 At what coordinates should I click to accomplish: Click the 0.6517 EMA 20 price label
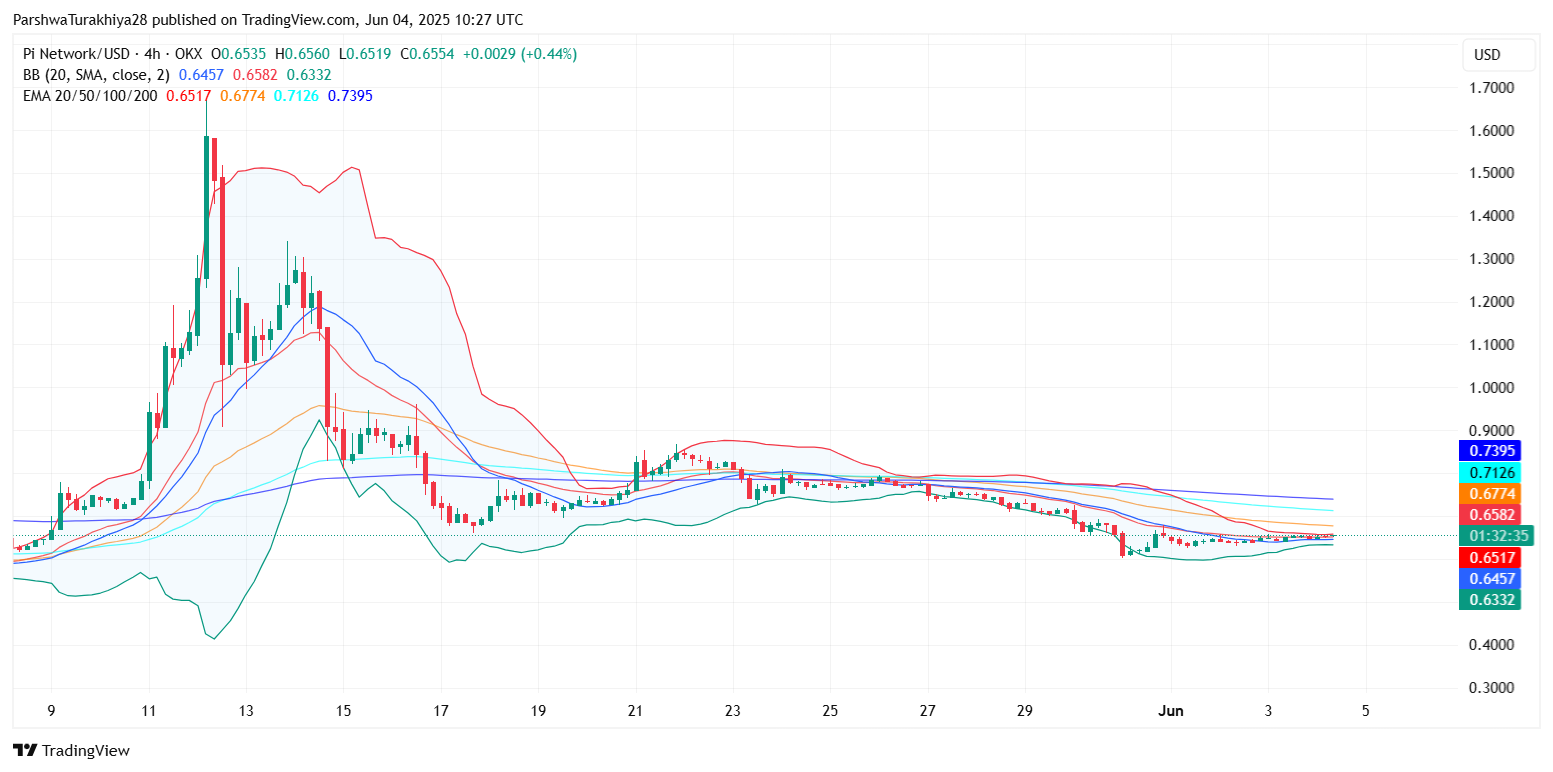tap(1489, 557)
